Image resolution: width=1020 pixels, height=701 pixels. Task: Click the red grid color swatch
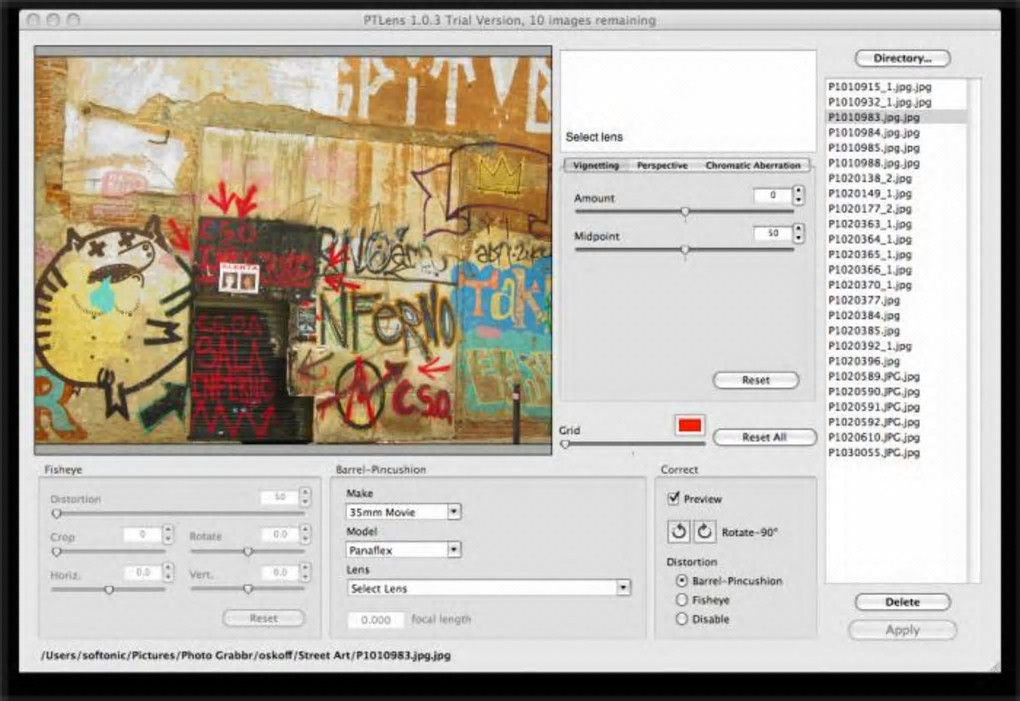[690, 425]
